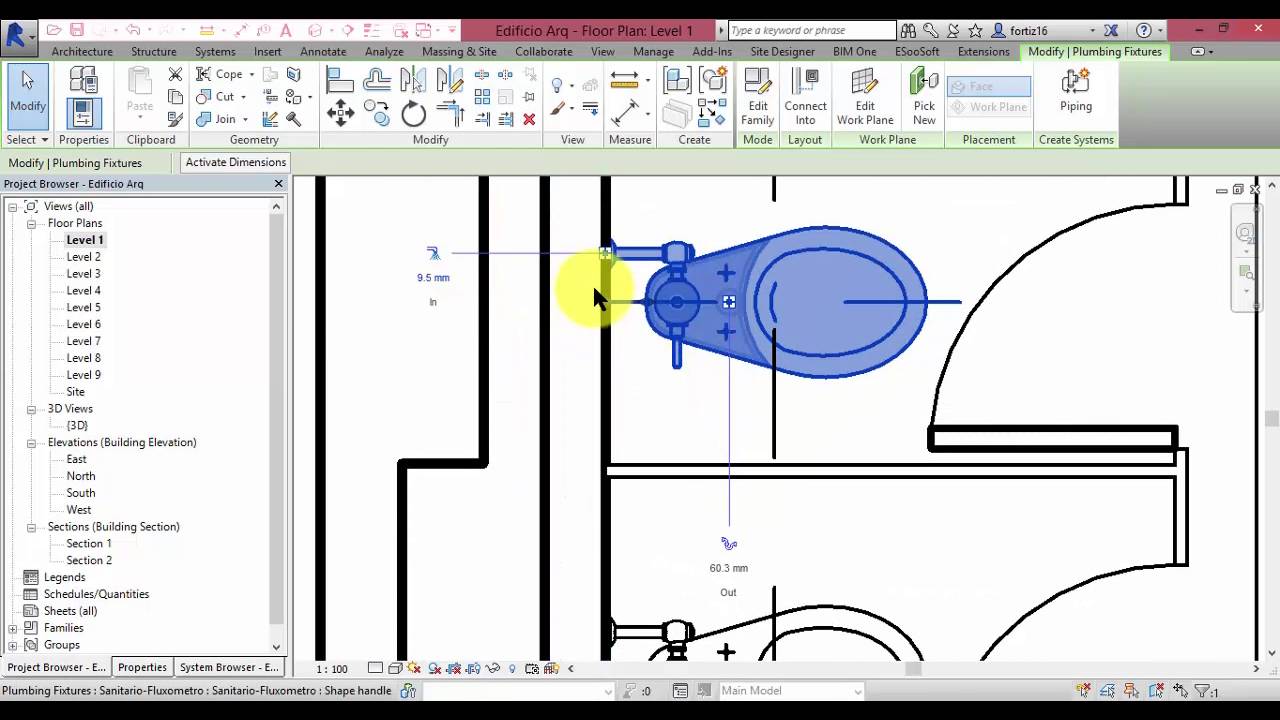Viewport: 1280px width, 720px height.
Task: Click the Demolish hammer icon
Action: [293, 119]
